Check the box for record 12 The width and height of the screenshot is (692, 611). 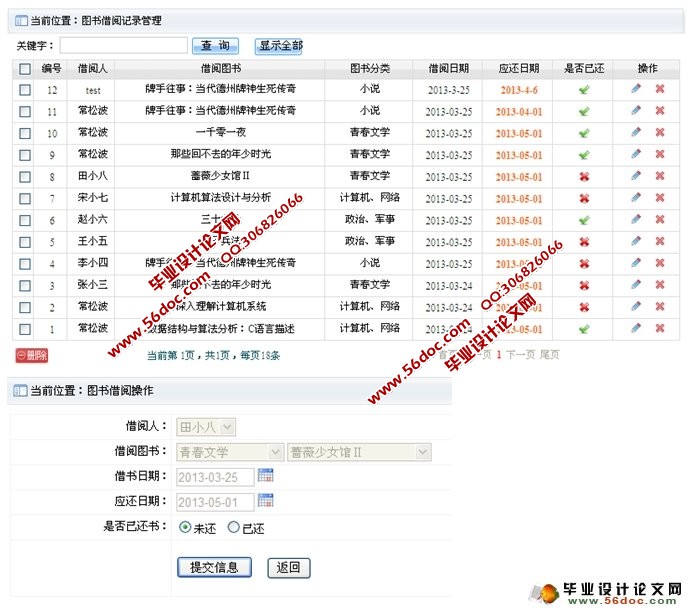point(25,90)
